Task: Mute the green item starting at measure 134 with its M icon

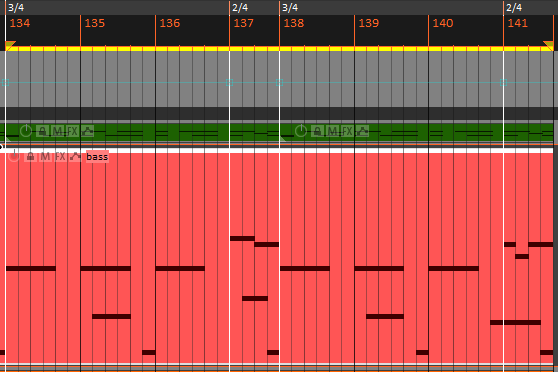Action: coord(57,131)
